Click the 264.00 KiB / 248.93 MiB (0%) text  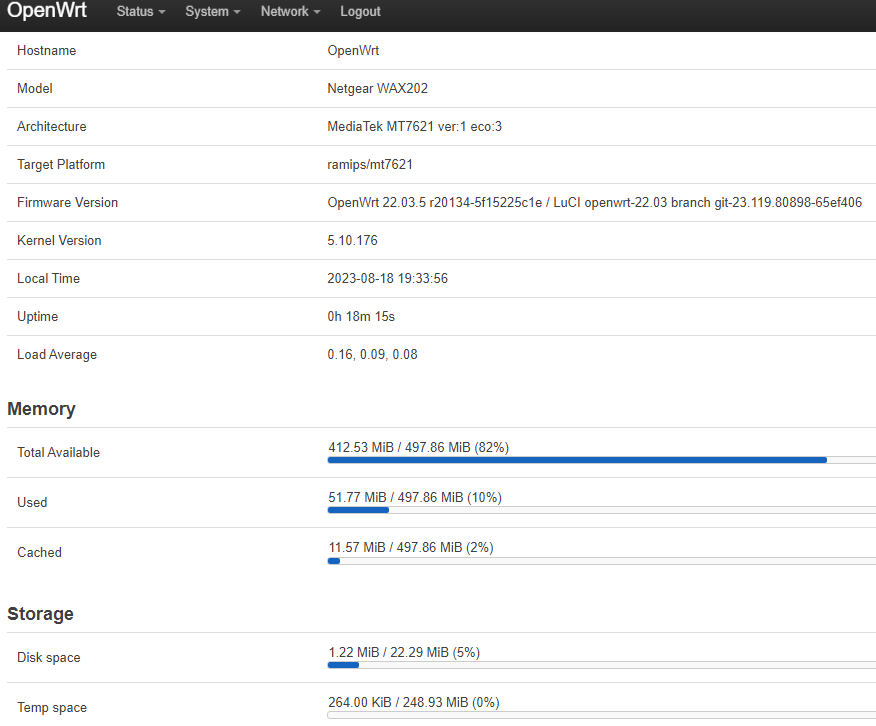pyautogui.click(x=414, y=702)
